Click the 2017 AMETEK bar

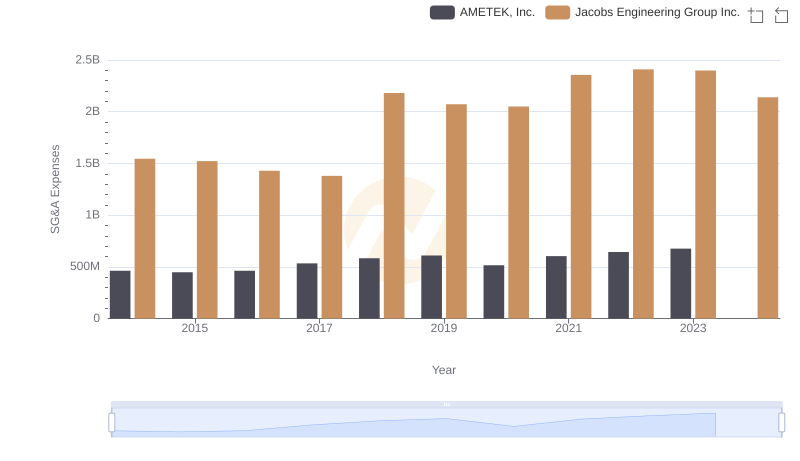[x=307, y=291]
